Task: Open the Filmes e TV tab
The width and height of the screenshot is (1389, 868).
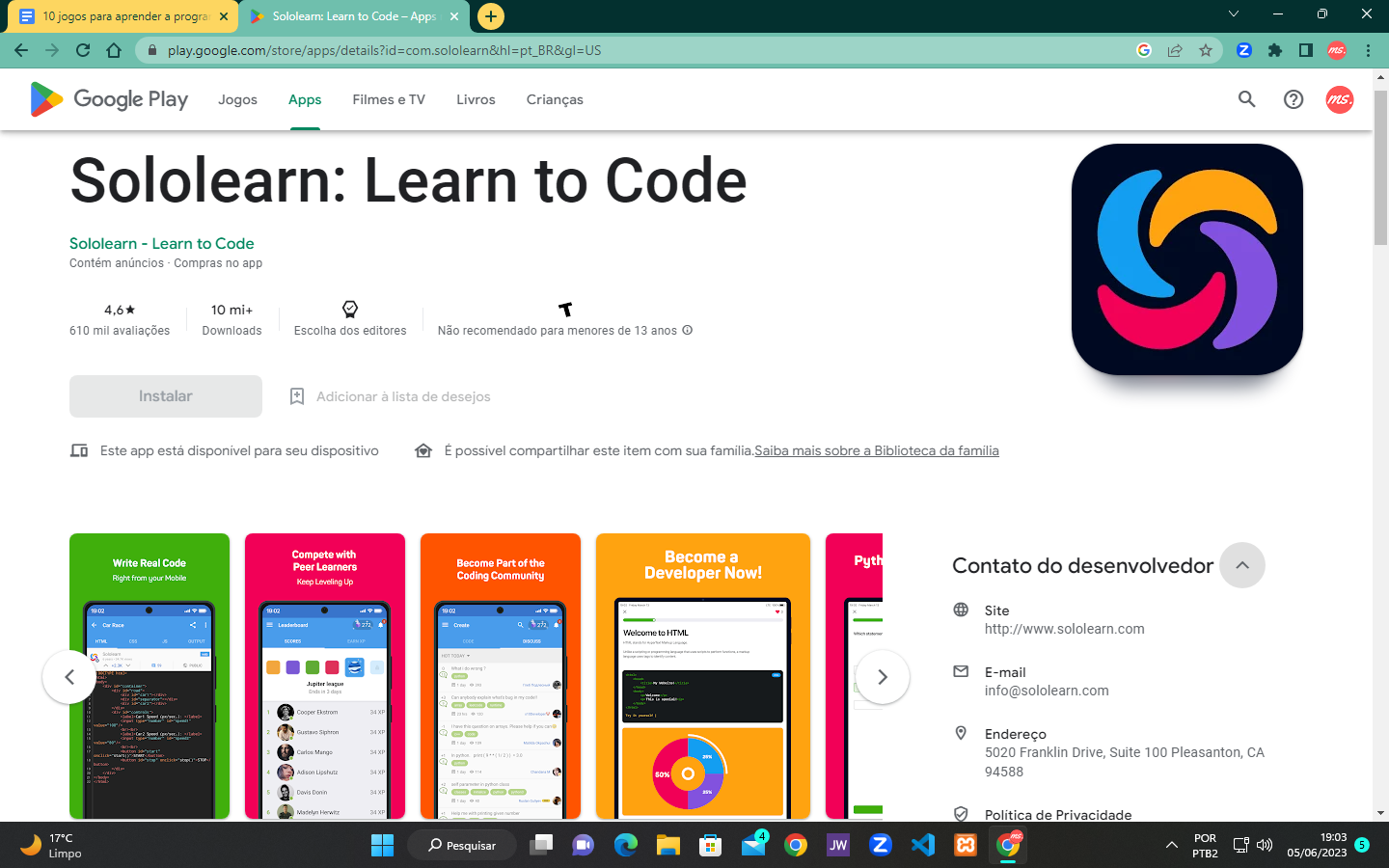Action: pos(389,99)
